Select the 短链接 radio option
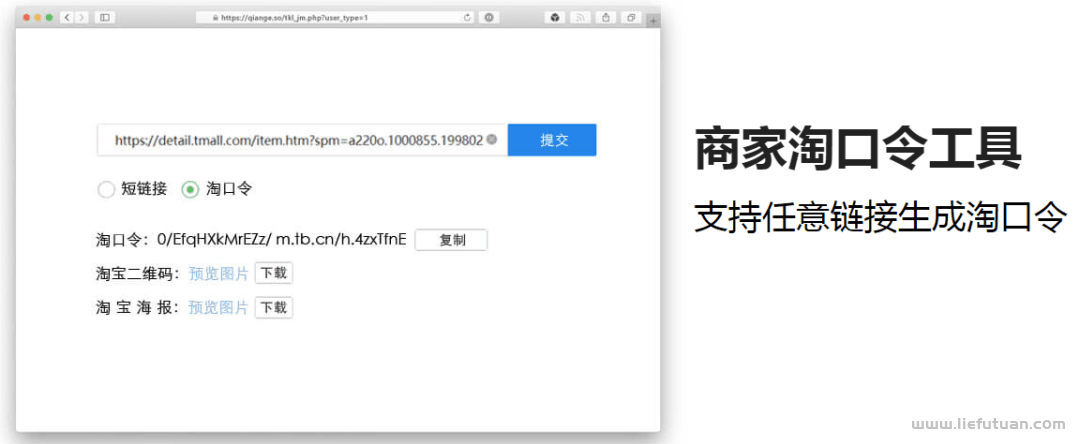The image size is (1080, 444). [106, 189]
